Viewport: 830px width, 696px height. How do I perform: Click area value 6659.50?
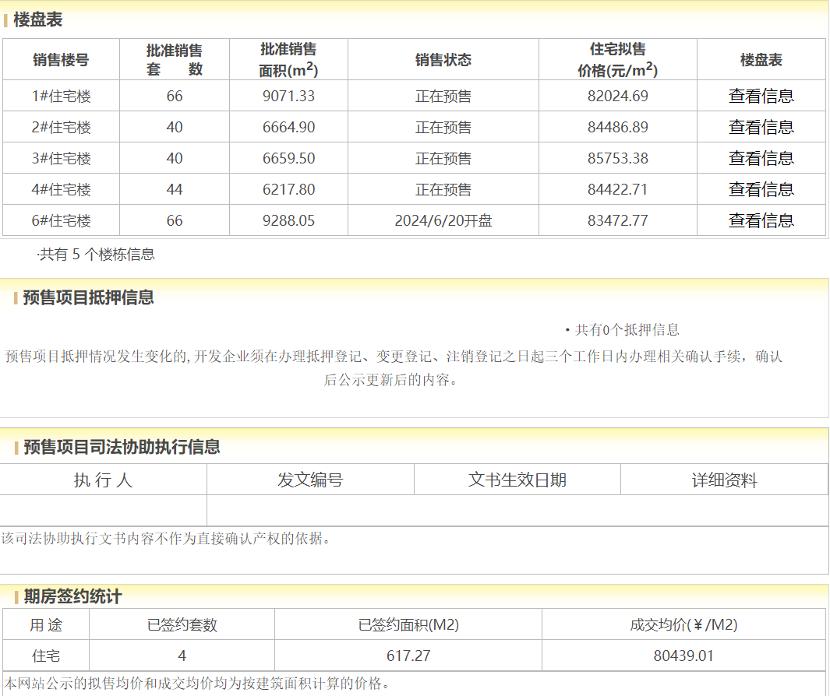coord(288,158)
